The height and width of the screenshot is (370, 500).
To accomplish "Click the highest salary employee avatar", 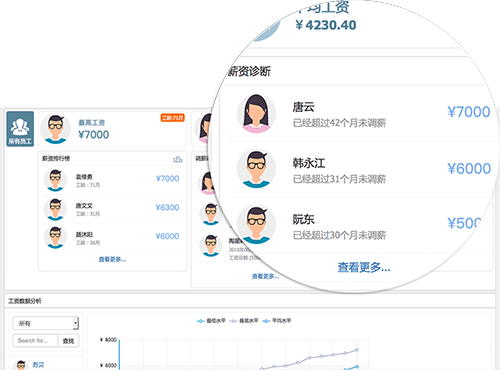I will [x=55, y=129].
